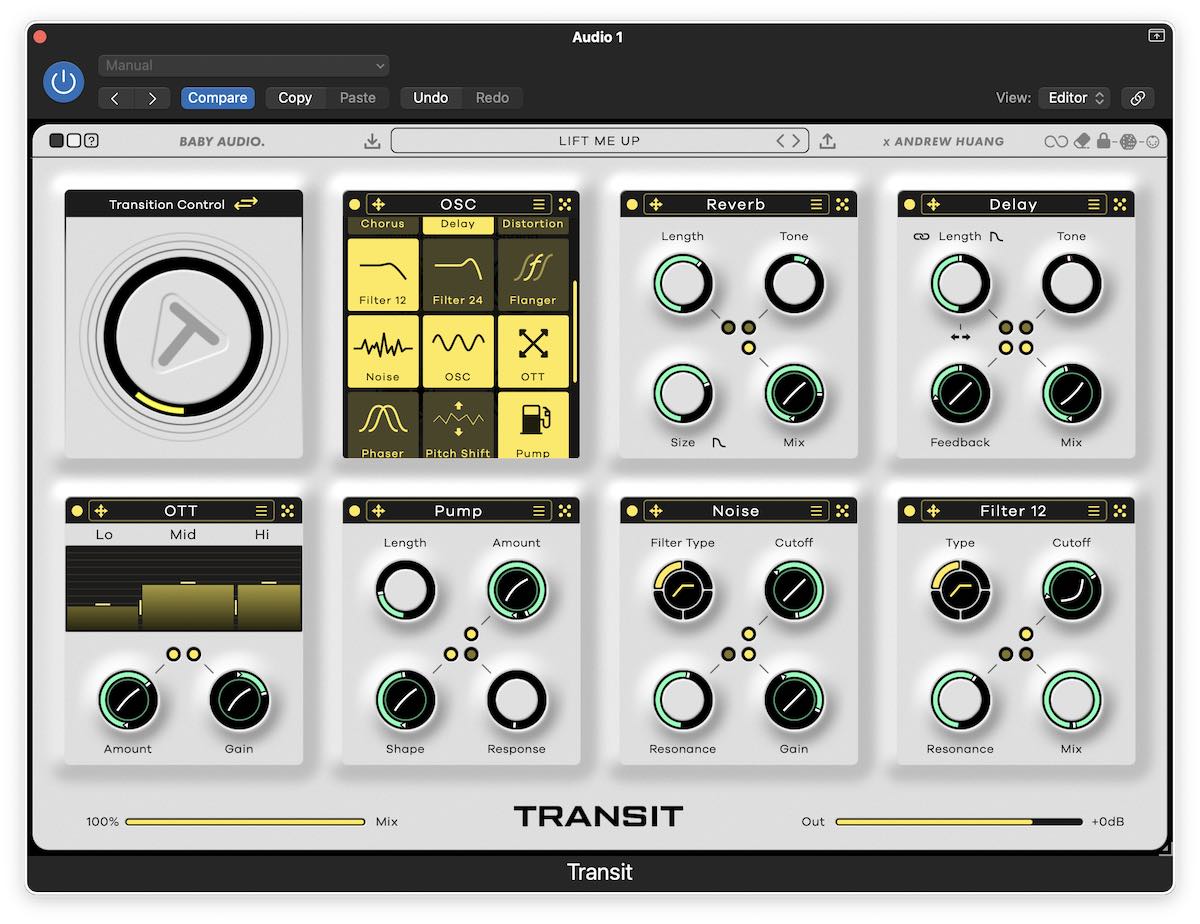
Task: Open the OTT module hamburger menu
Action: tap(262, 511)
